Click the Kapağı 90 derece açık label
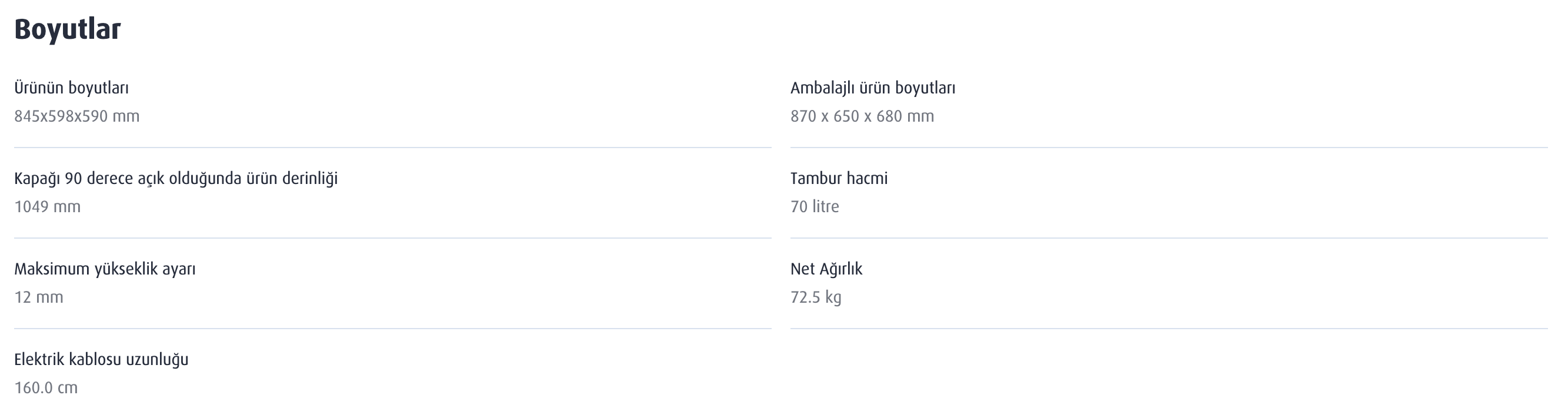 tap(175, 179)
